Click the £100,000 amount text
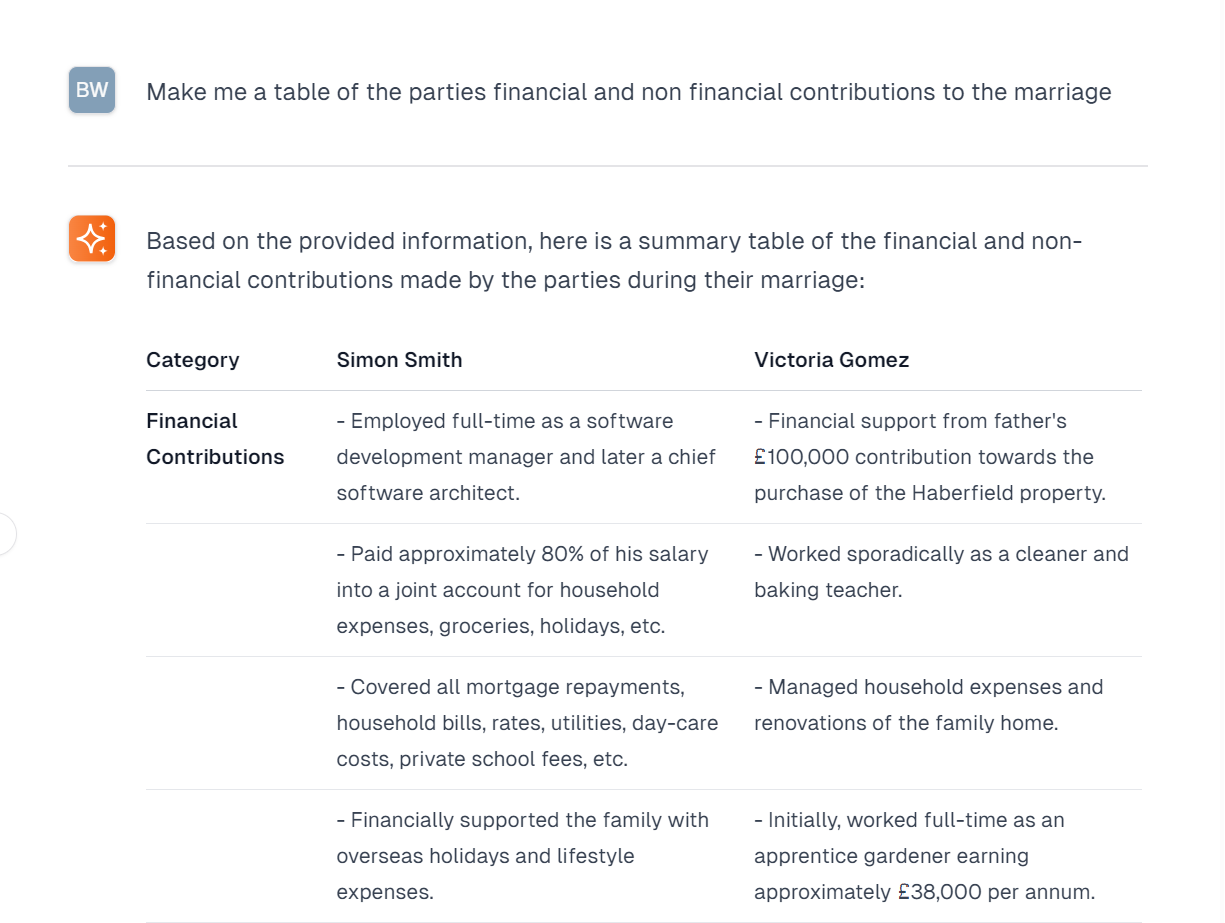 [x=801, y=457]
